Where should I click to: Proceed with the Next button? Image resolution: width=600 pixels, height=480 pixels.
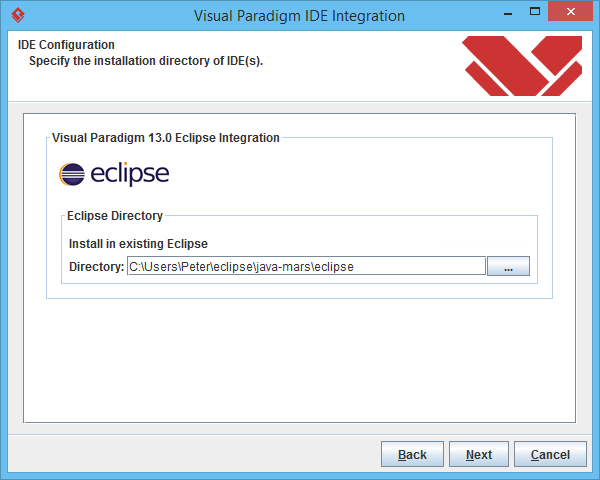pos(479,454)
